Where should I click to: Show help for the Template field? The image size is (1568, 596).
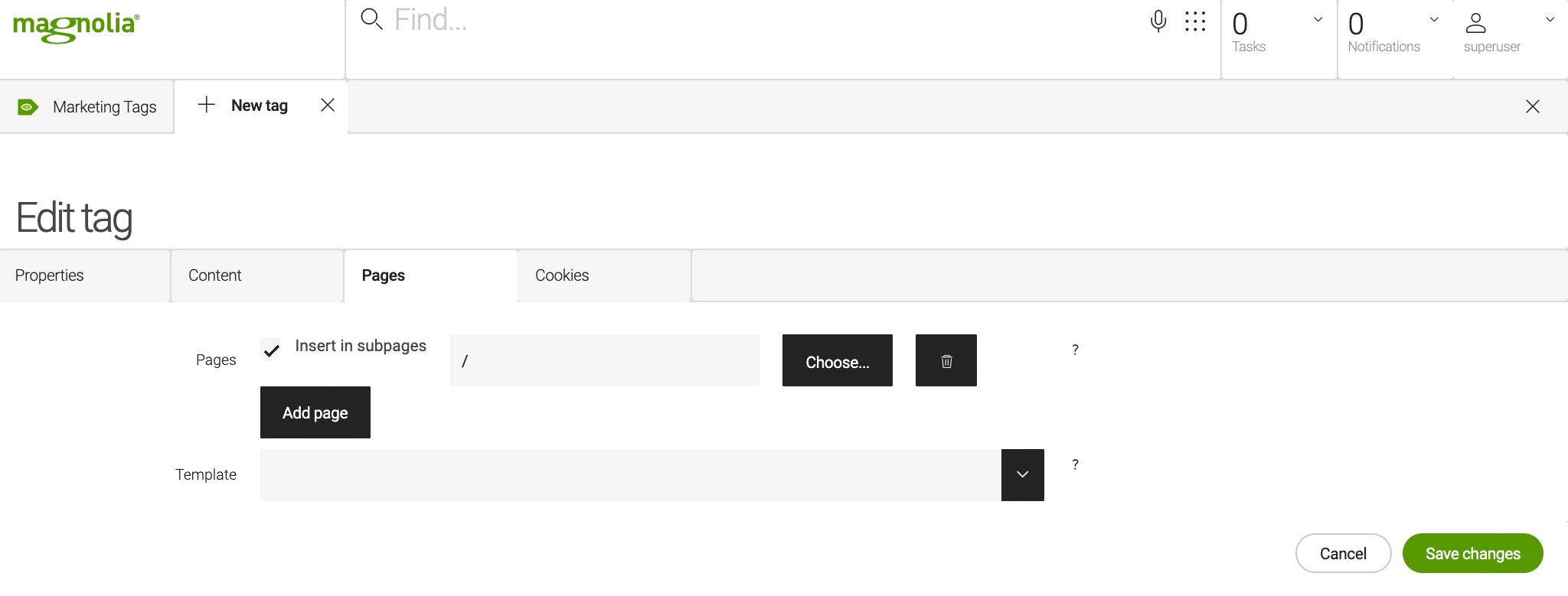1075,464
